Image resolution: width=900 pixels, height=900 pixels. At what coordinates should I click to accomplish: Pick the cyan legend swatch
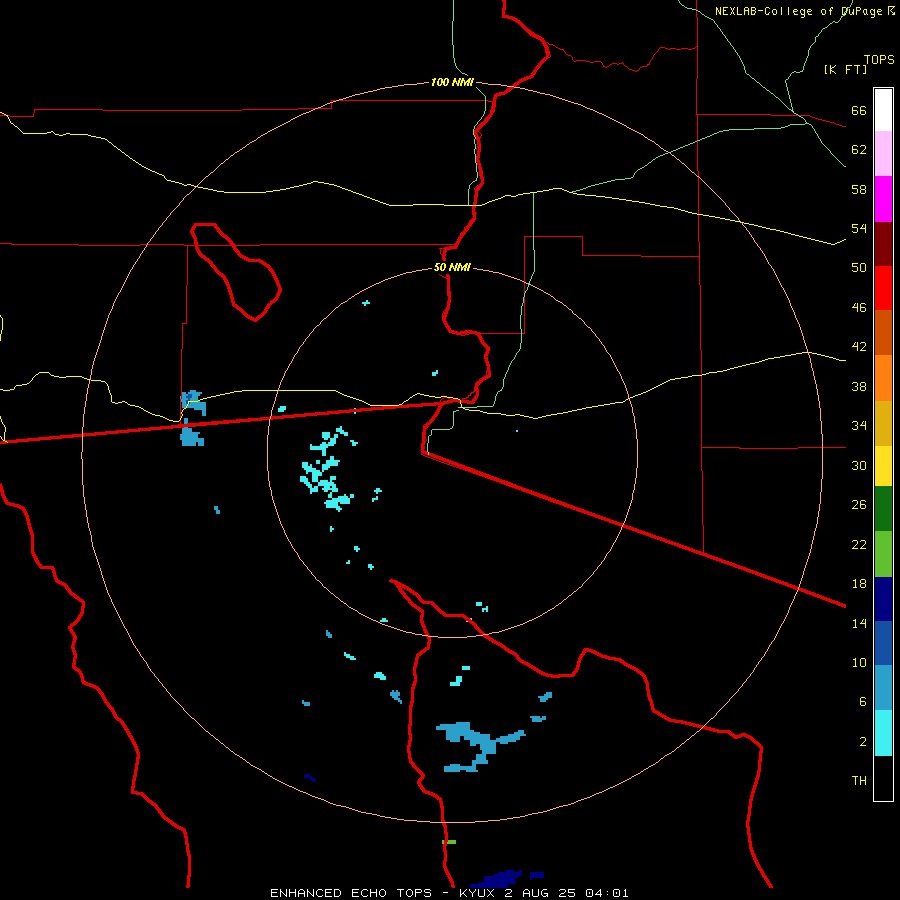(883, 733)
